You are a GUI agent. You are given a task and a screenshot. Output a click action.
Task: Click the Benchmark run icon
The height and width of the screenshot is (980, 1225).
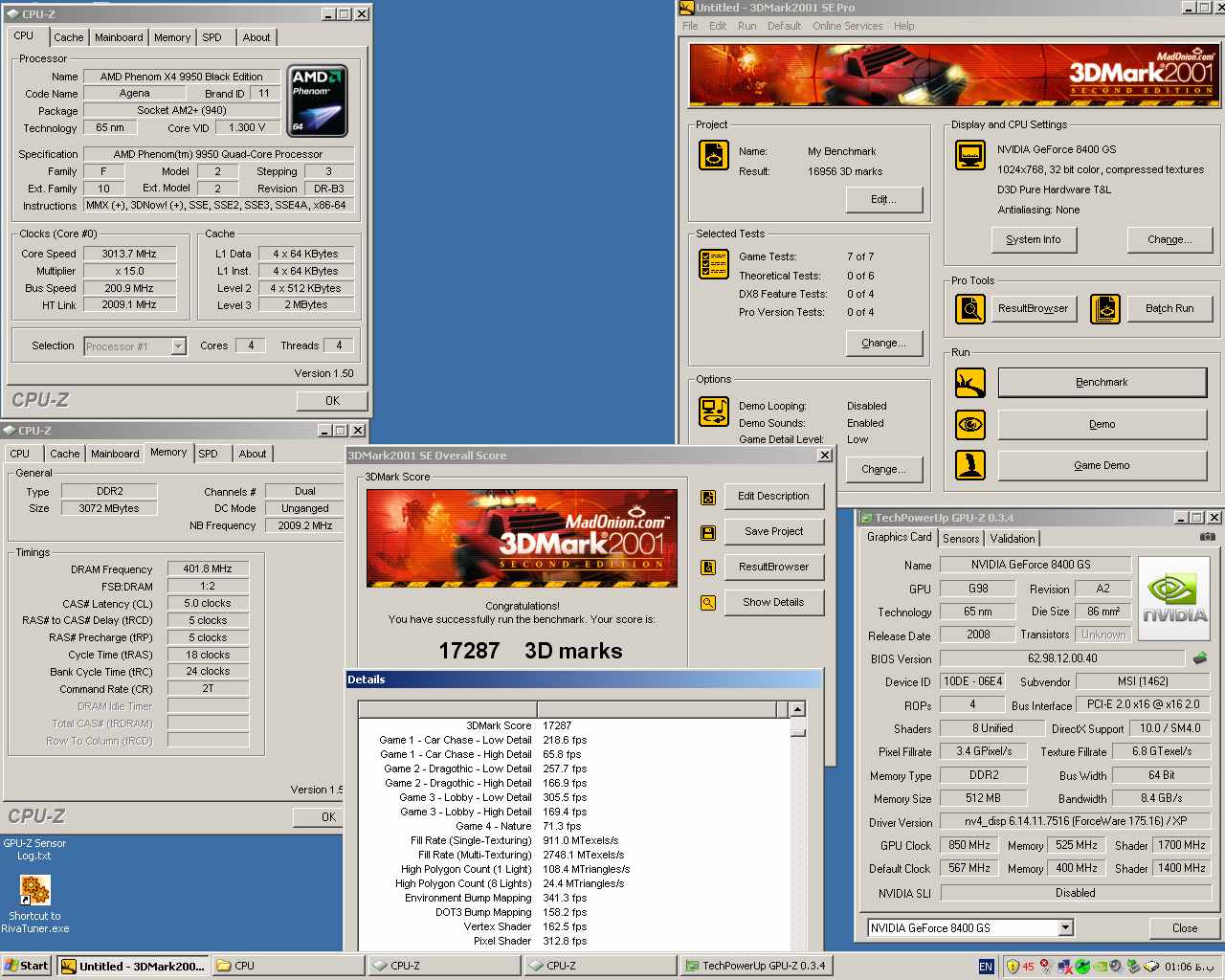tap(970, 383)
